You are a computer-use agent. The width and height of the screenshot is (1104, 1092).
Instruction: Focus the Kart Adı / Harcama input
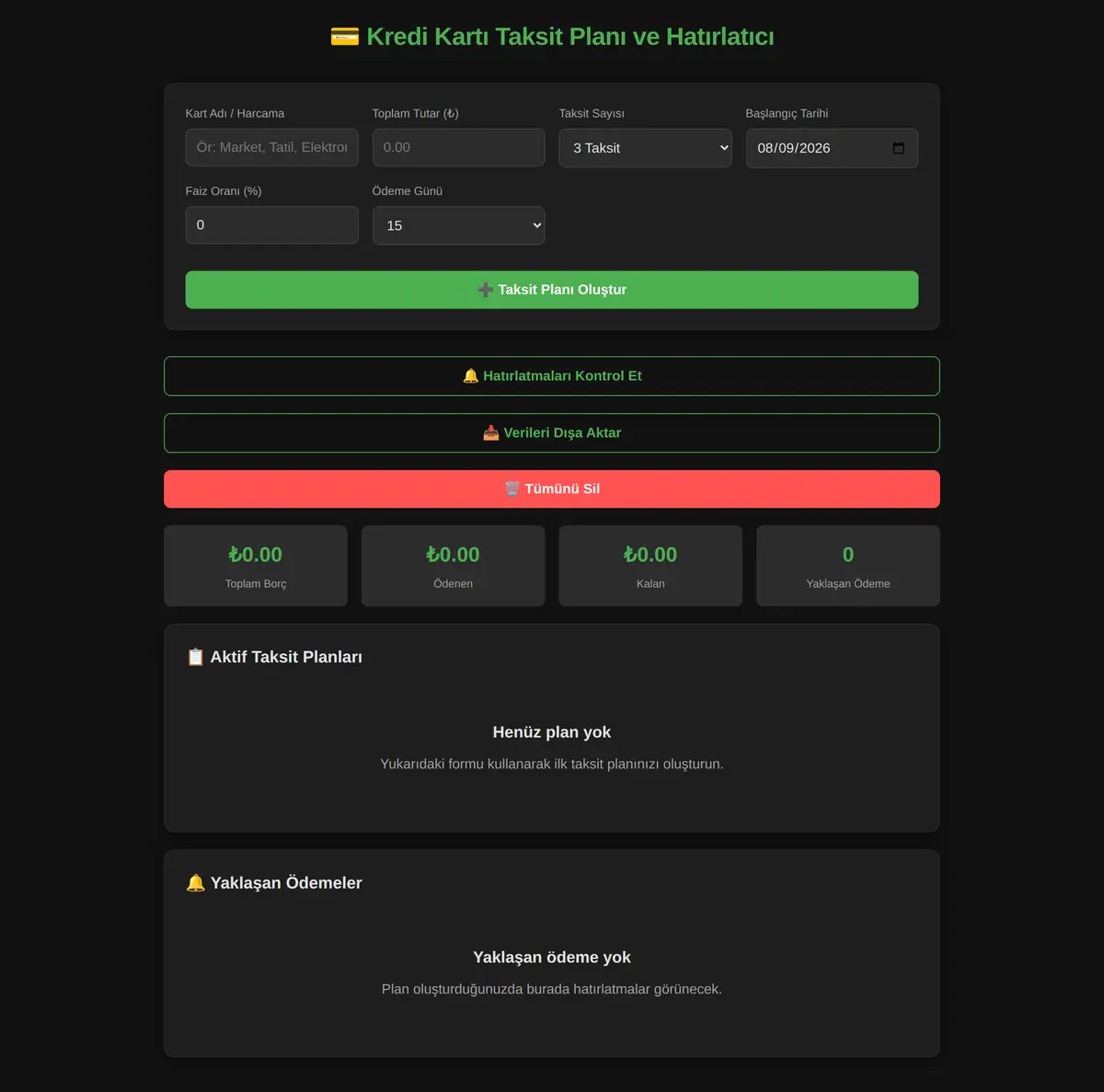click(271, 147)
